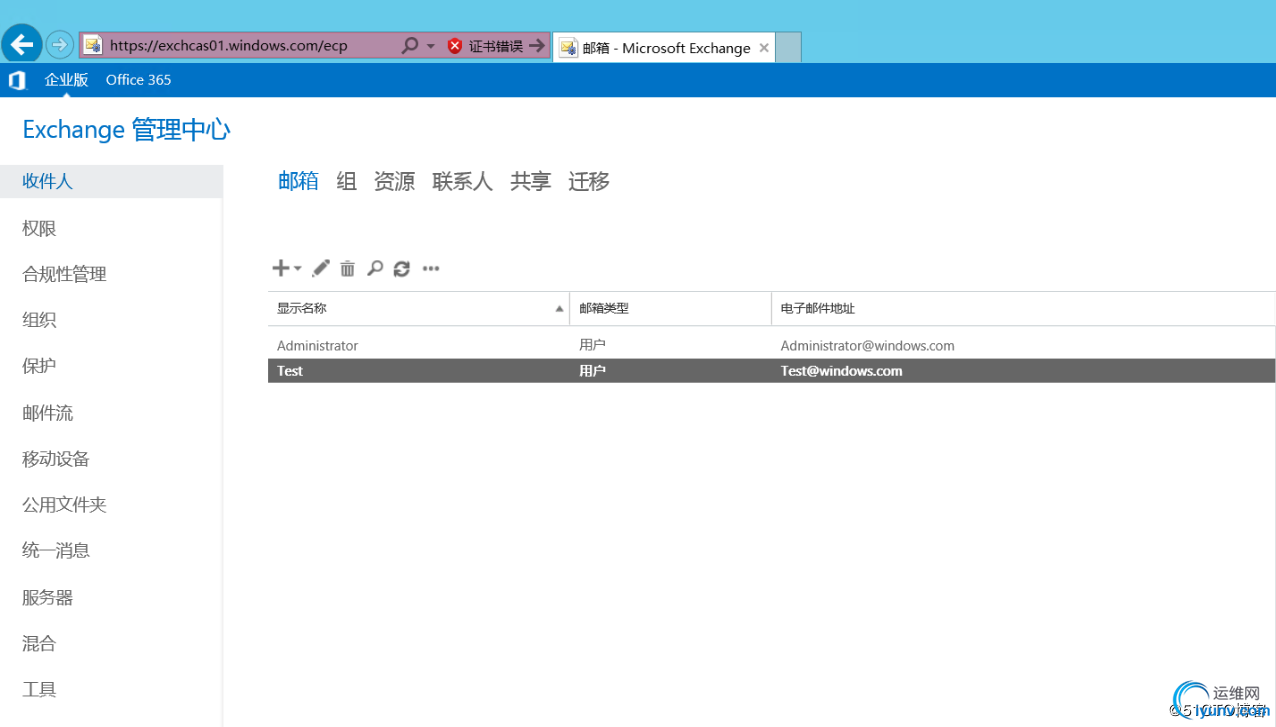Screen dimensions: 1276x727
Task: Open 收件人 in the left navigation
Action: (111, 182)
